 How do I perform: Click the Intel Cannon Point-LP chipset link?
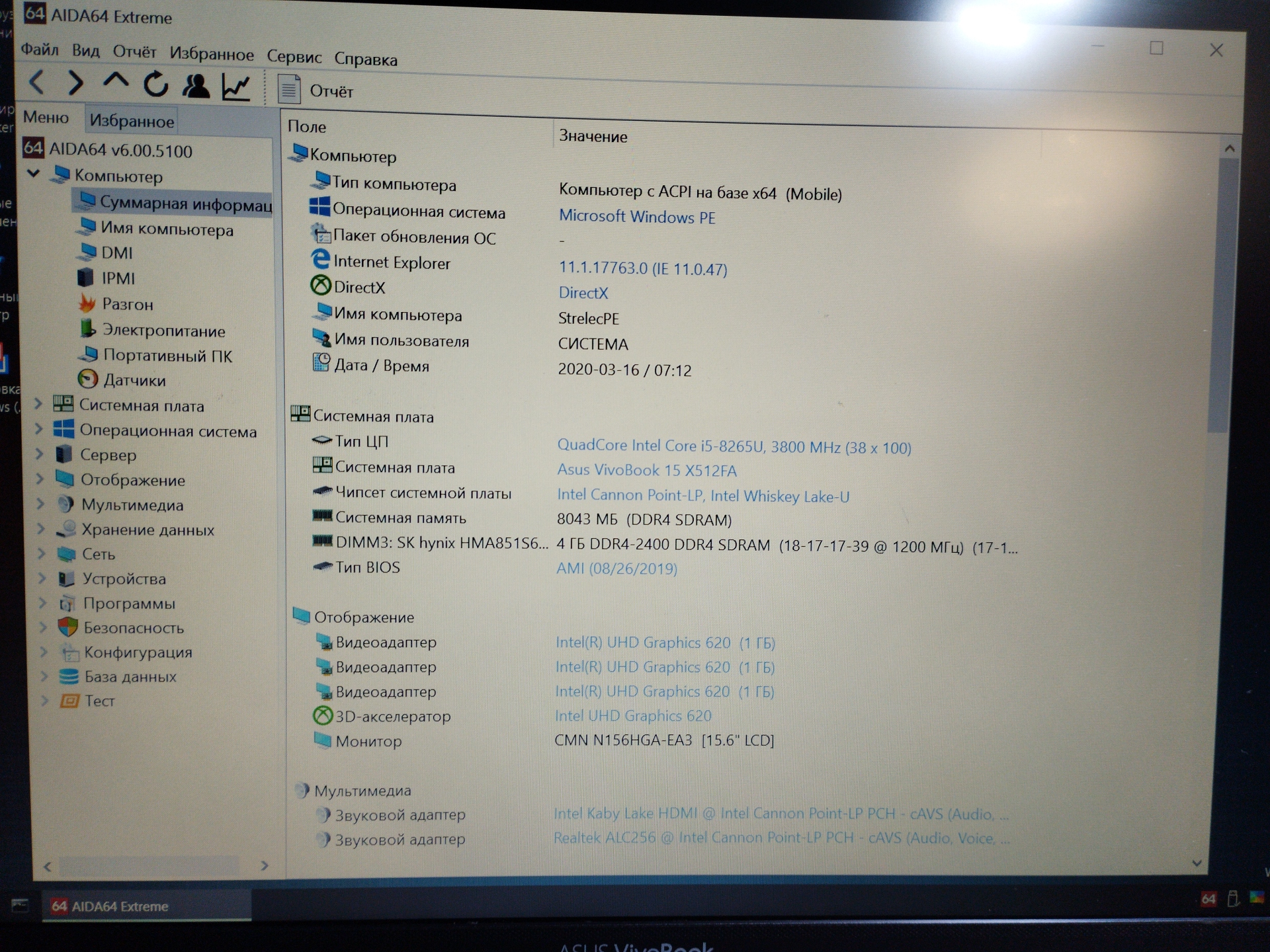click(x=703, y=495)
